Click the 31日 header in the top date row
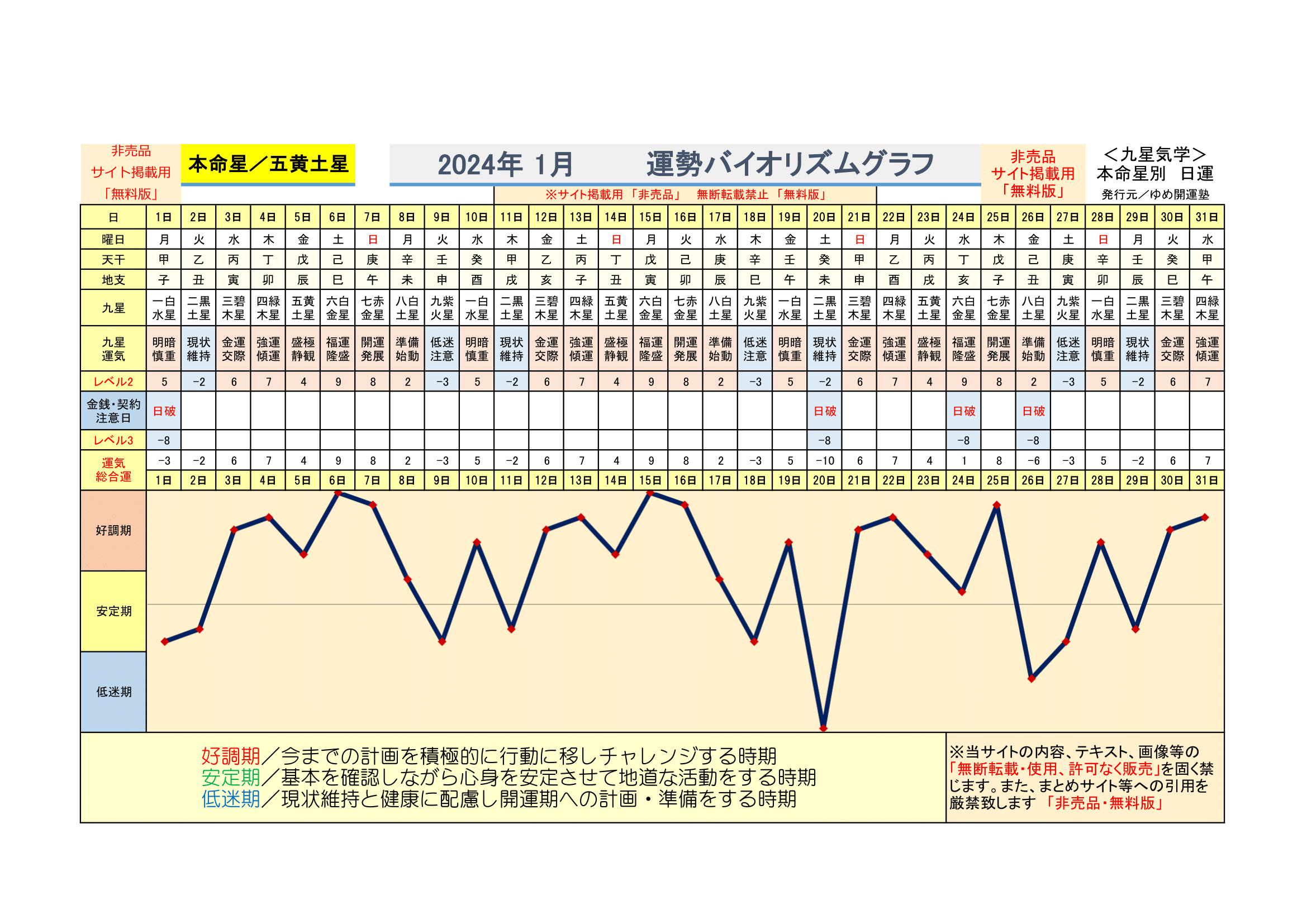This screenshot has width=1307, height=924. tap(1207, 217)
